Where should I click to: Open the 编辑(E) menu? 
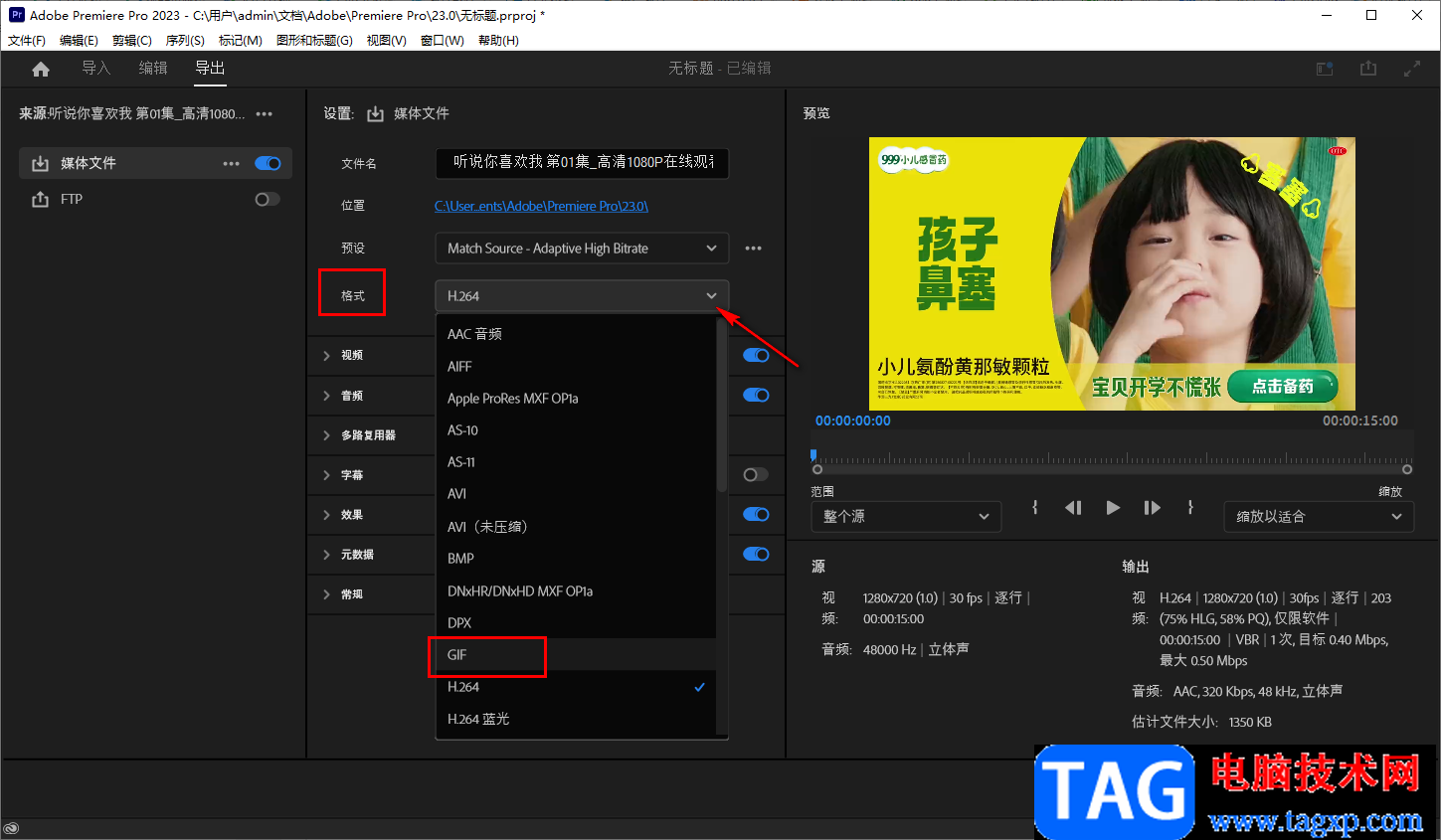[79, 41]
